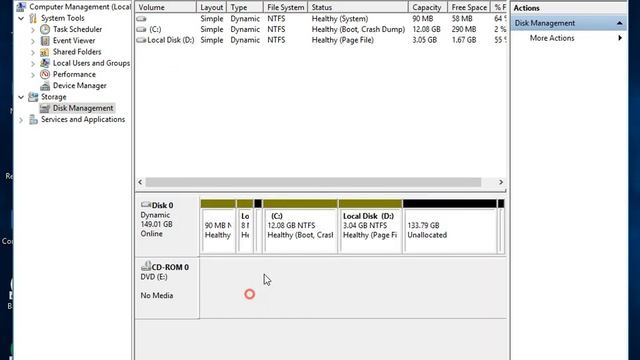Expand the Shared Folders node
640x360 pixels.
[33, 52]
